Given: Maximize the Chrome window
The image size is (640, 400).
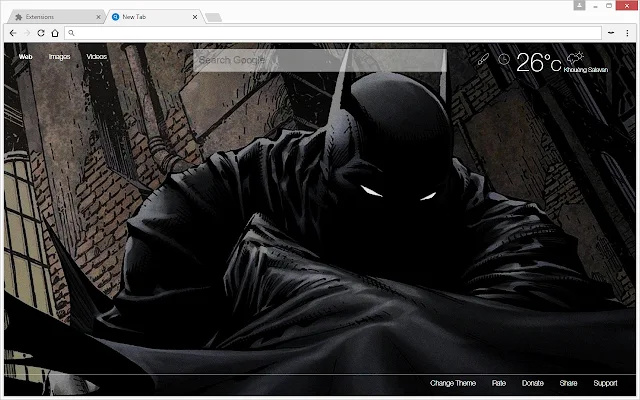Looking at the screenshot, I should pos(609,6).
